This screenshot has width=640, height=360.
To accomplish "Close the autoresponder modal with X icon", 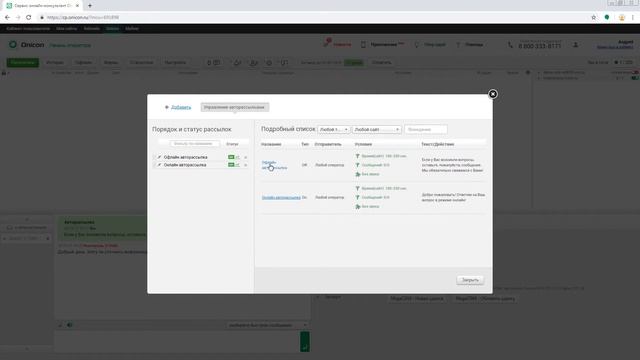I will 493,94.
